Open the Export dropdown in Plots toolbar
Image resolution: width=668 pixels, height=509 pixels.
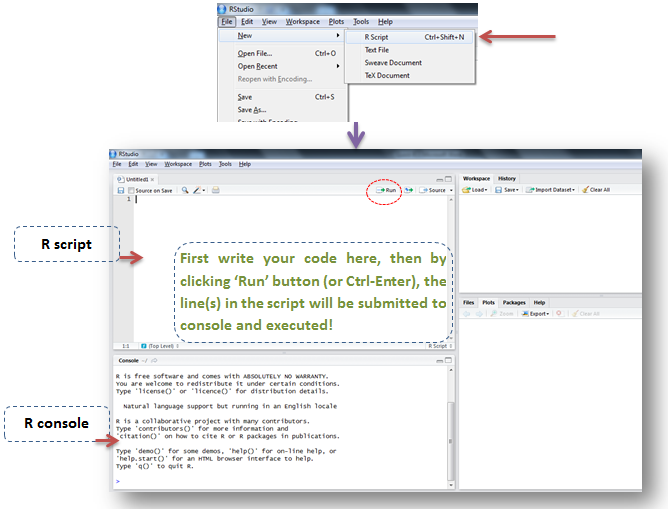click(x=536, y=313)
